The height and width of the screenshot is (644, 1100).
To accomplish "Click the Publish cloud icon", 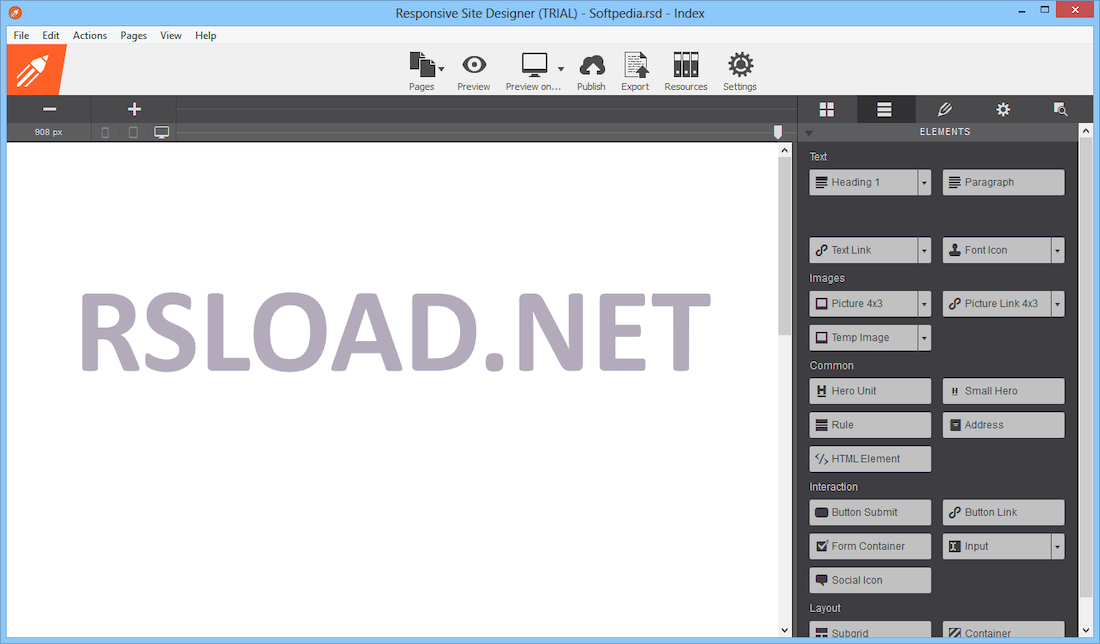I will pyautogui.click(x=591, y=65).
